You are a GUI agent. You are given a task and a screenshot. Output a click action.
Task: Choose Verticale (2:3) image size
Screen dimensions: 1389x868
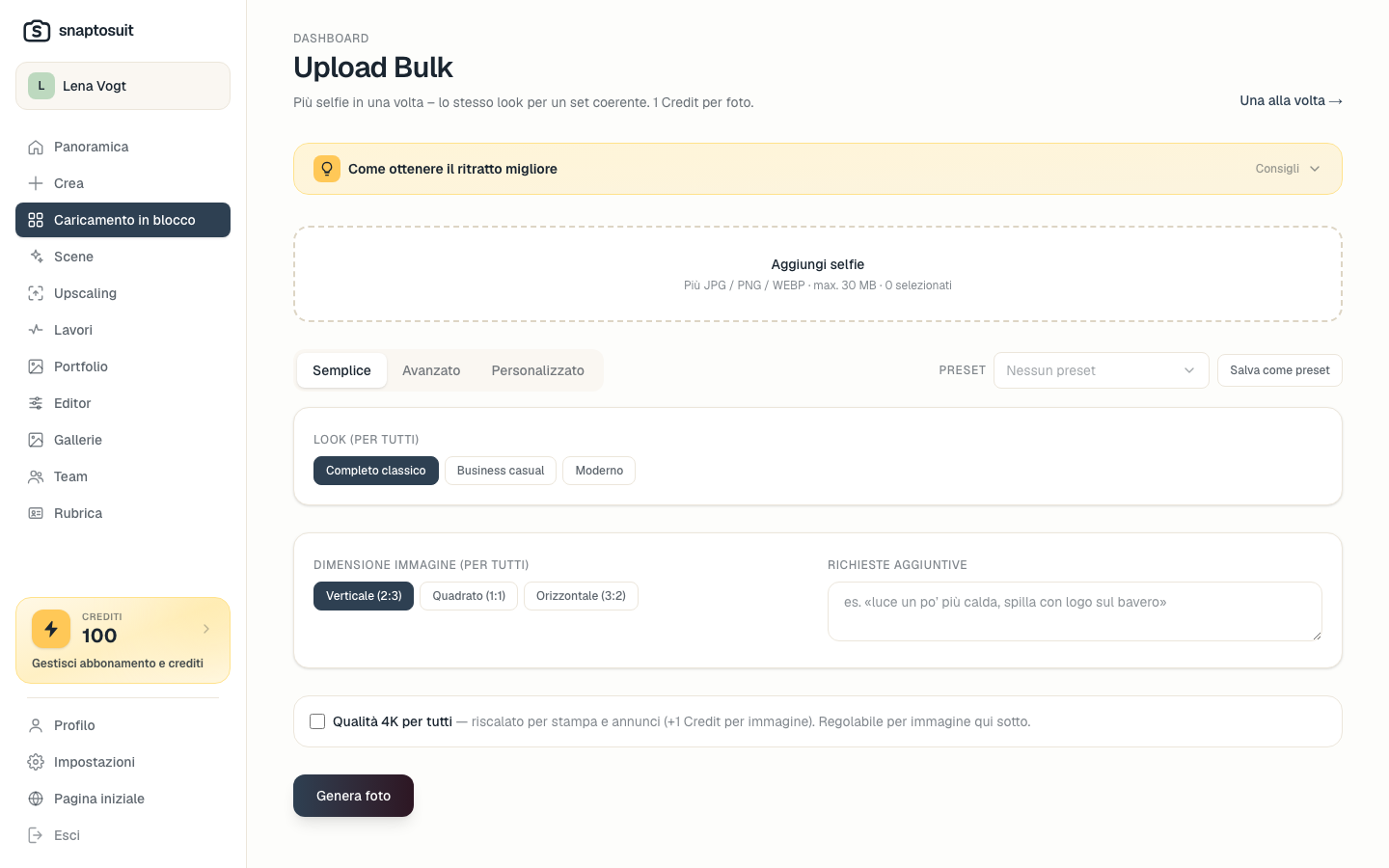point(364,596)
